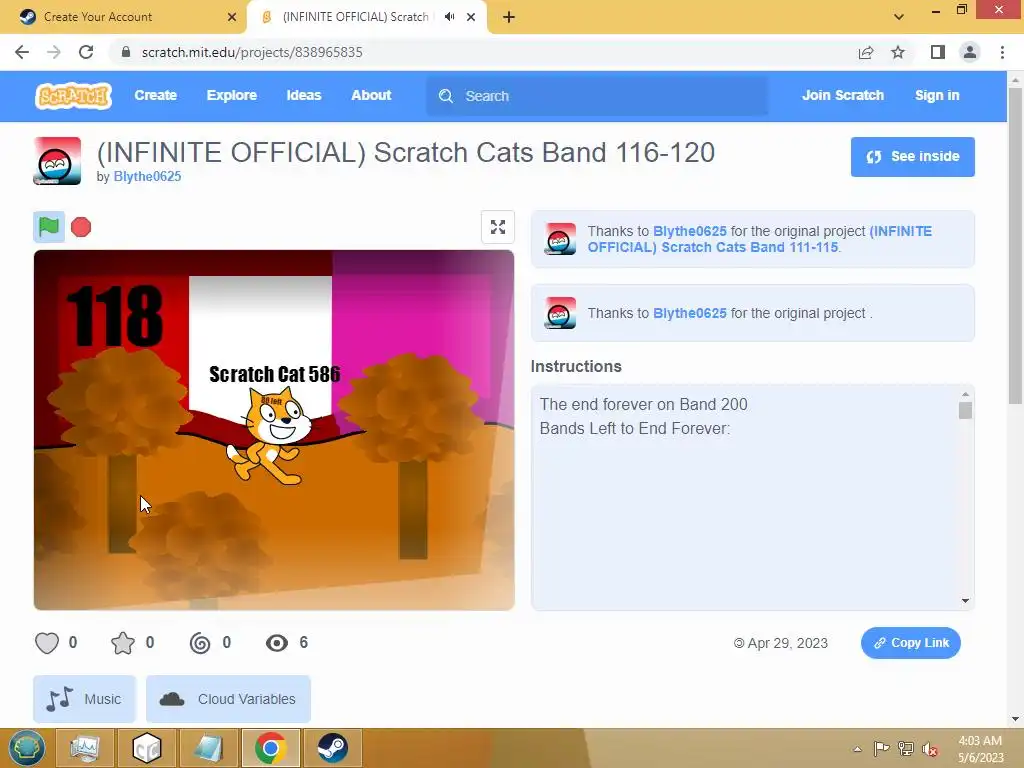
Task: Open a new browser tab with plus
Action: (x=509, y=17)
